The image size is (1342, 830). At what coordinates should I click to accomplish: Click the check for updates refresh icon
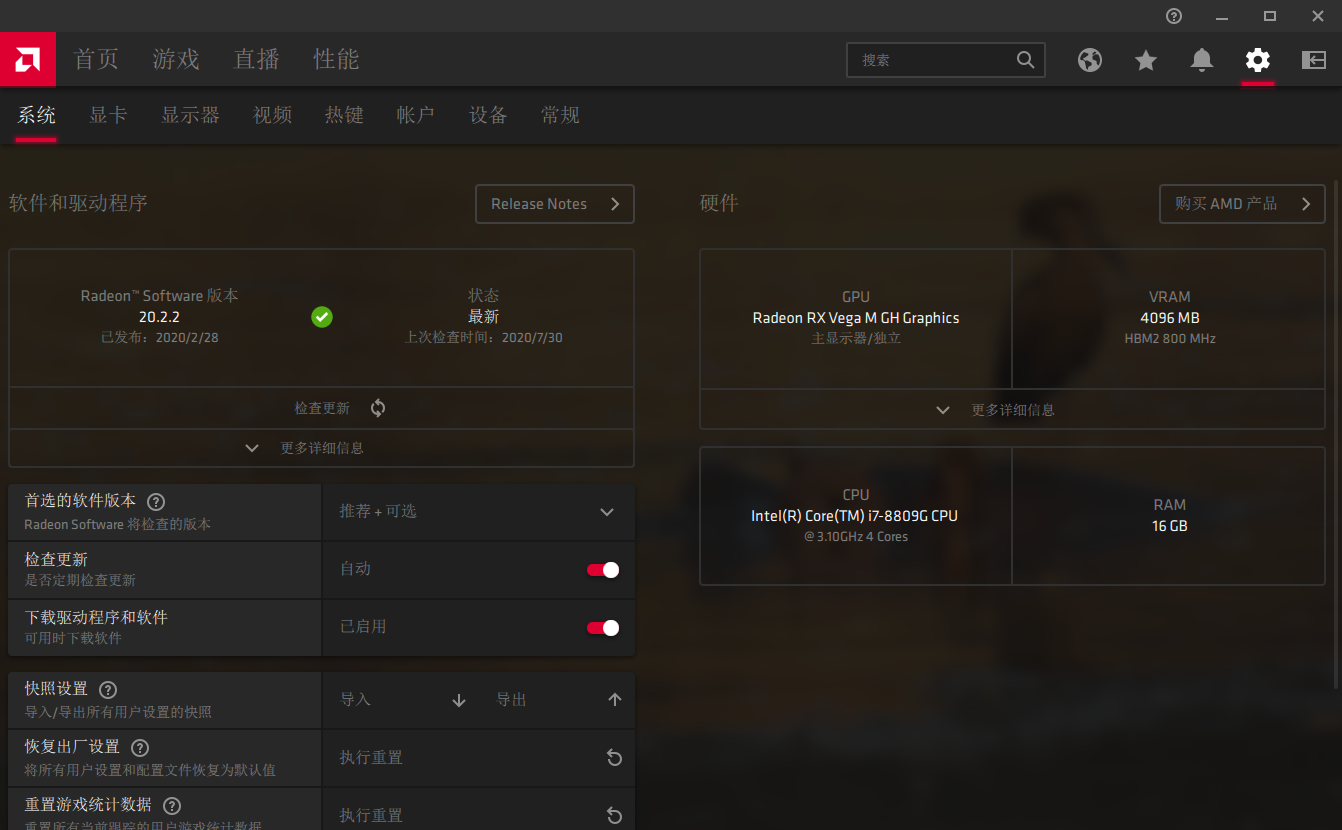click(378, 408)
